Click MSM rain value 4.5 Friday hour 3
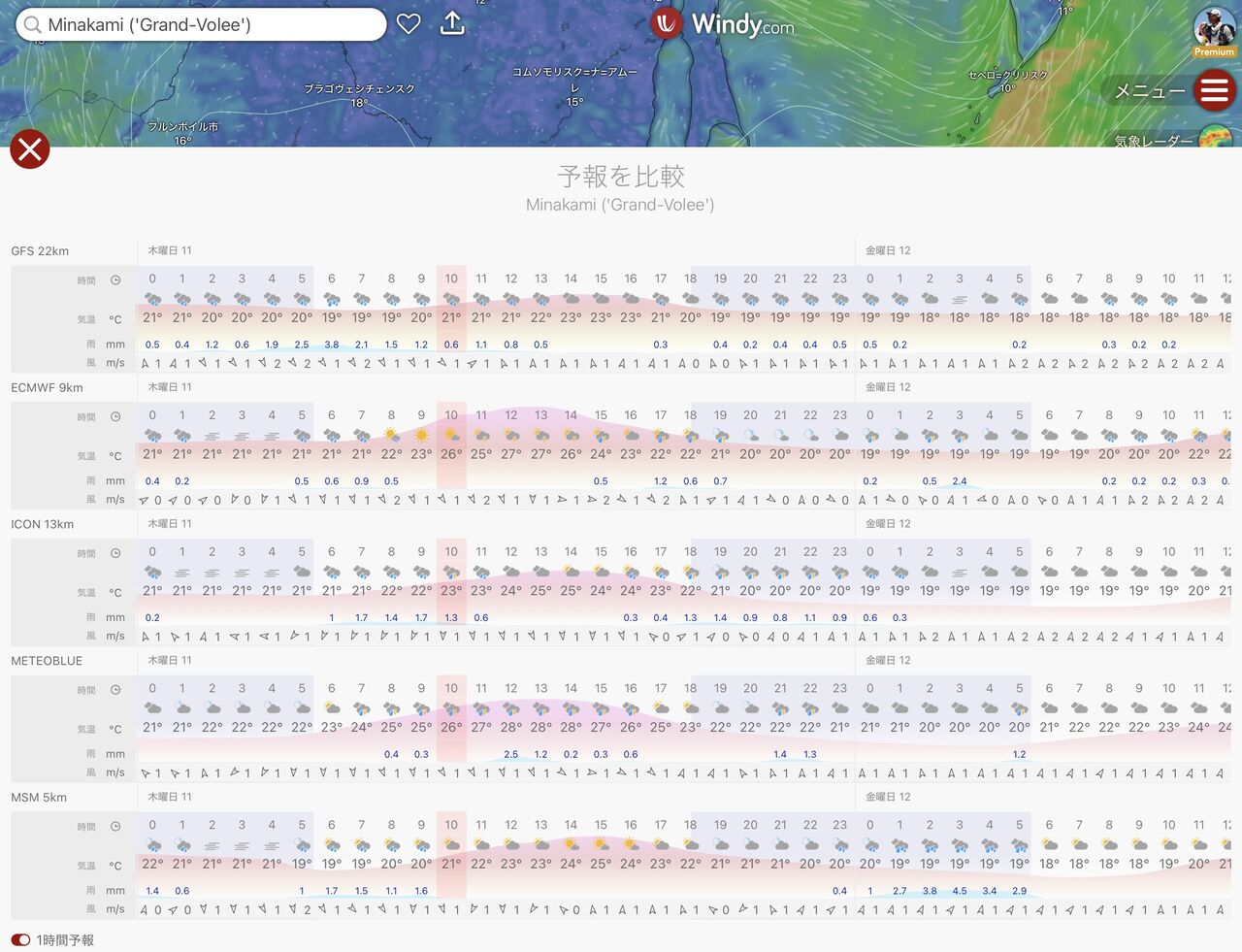This screenshot has width=1242, height=952. 960,891
